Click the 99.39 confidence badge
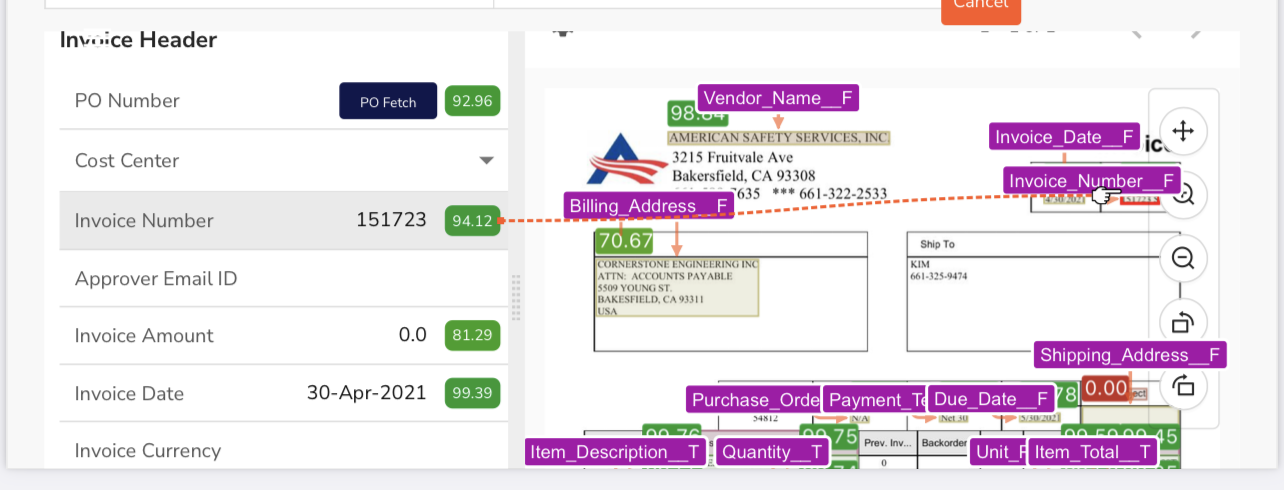This screenshot has width=1284, height=490. (x=473, y=393)
